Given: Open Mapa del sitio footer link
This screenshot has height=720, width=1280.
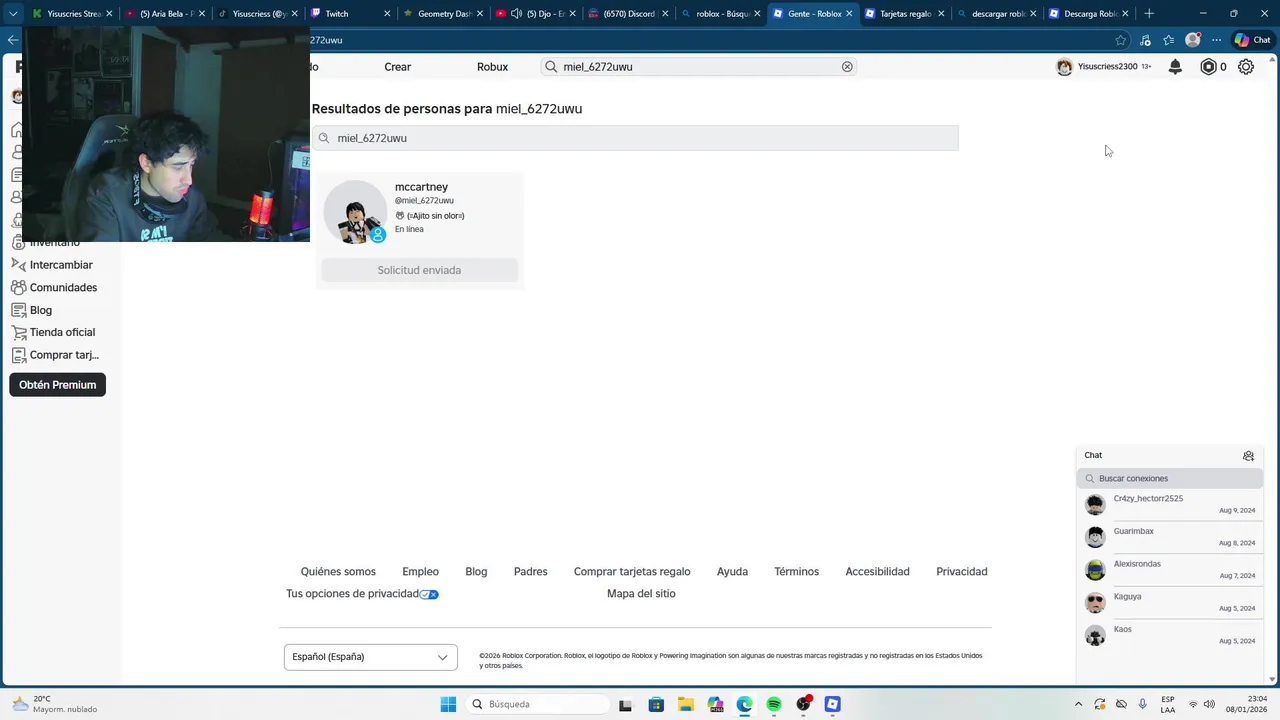Looking at the screenshot, I should click(x=641, y=594).
